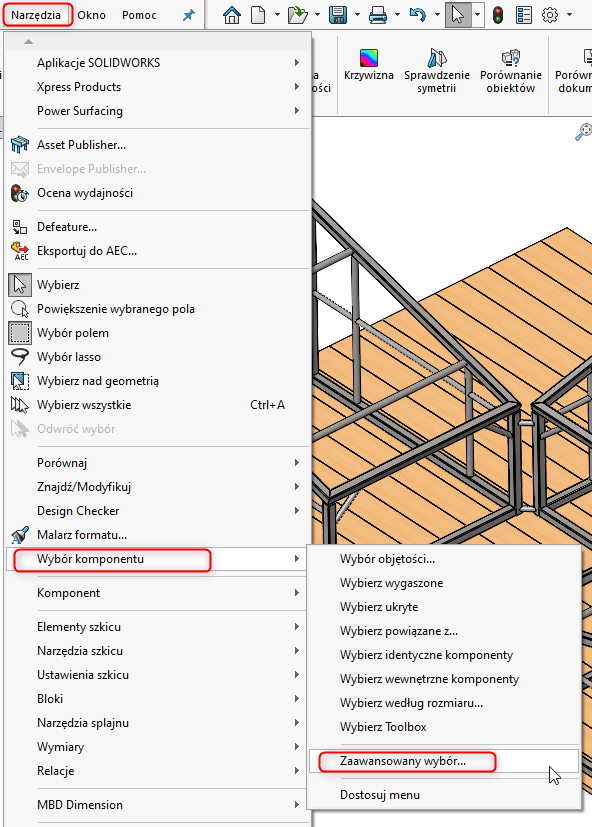Screen dimensions: 592x827
Task: Click the traffic light rebuild icon
Action: coord(498,15)
